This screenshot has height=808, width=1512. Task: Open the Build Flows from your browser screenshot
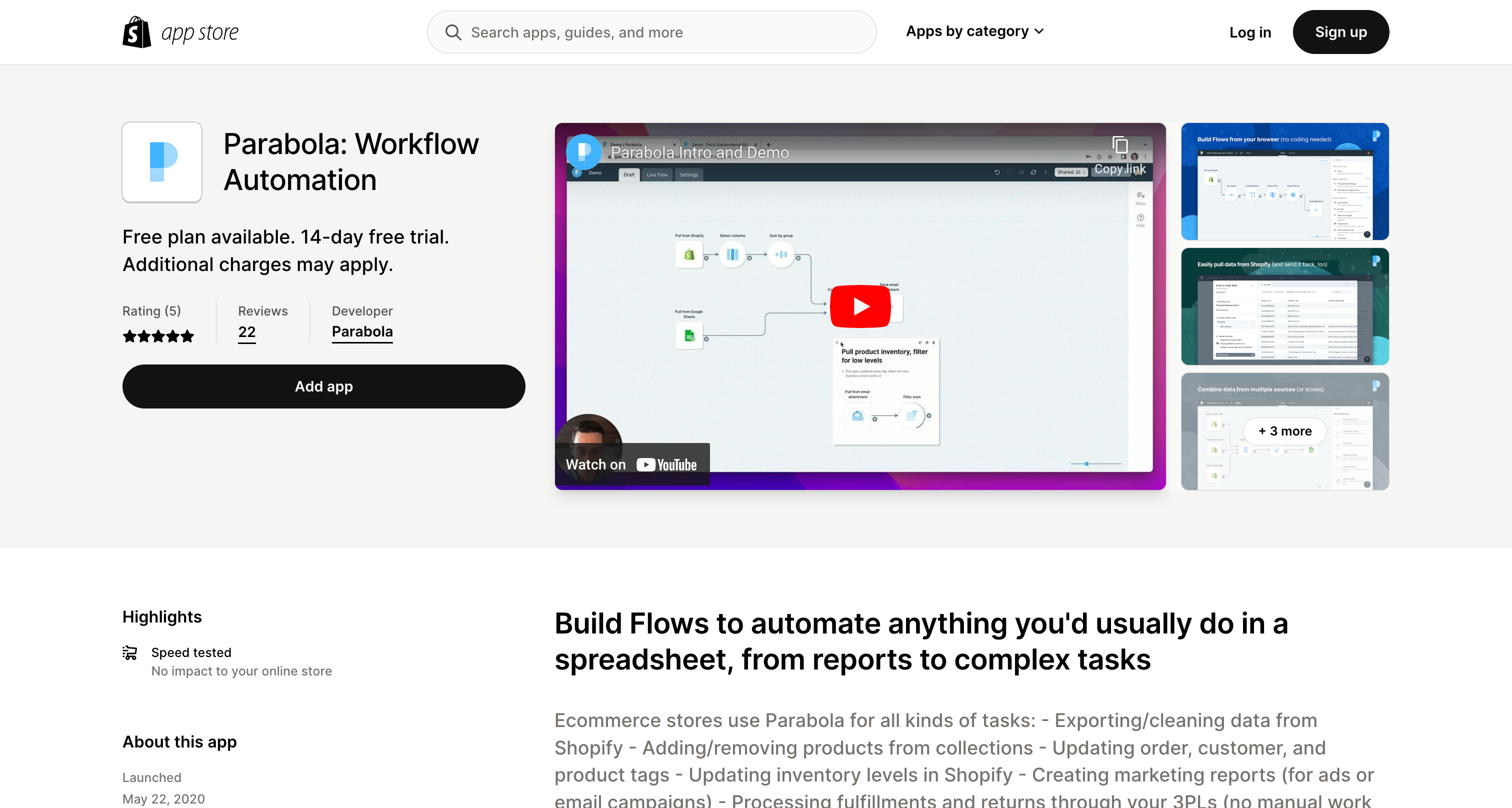pos(1285,181)
